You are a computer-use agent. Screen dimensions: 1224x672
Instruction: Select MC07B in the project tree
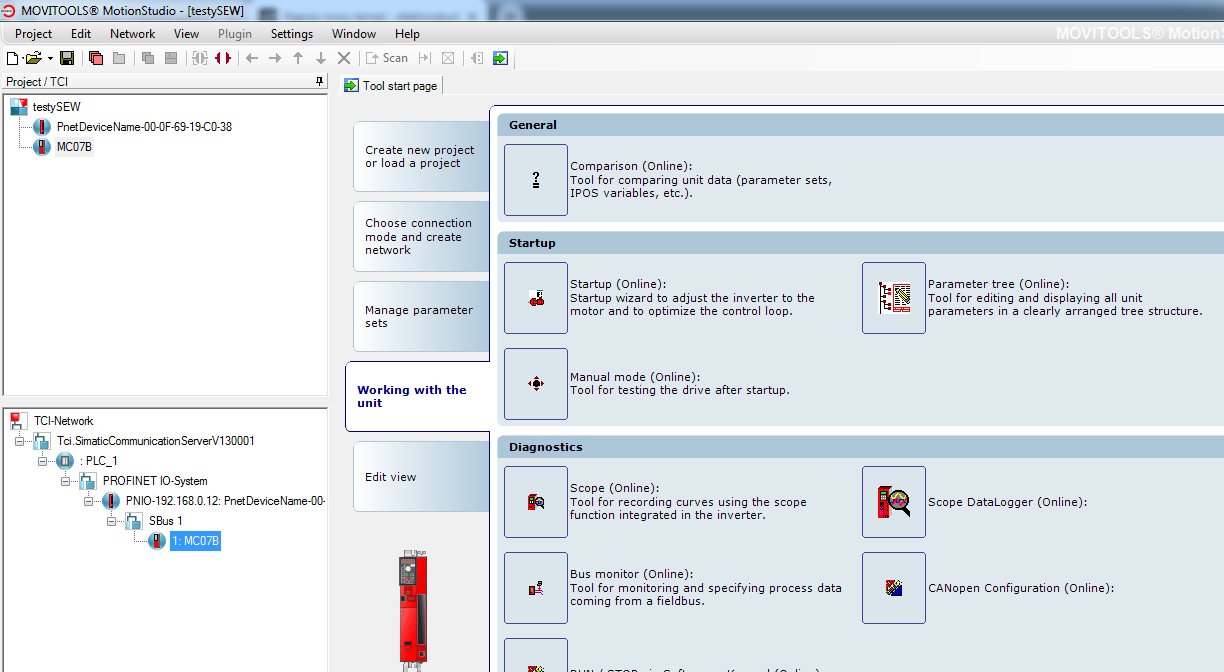(x=74, y=147)
